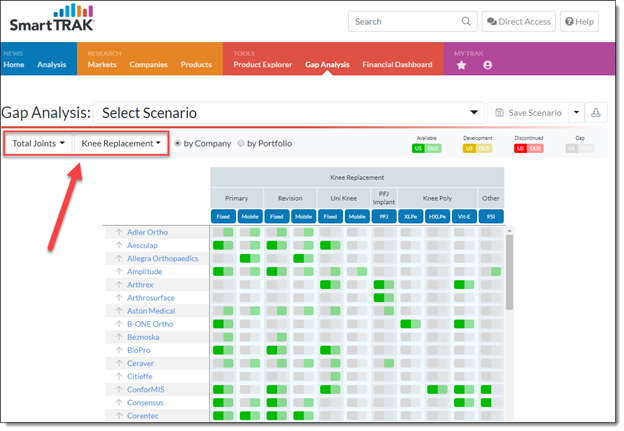624x431 pixels.
Task: Toggle Development legend US/OUS indicator
Action: (x=477, y=148)
